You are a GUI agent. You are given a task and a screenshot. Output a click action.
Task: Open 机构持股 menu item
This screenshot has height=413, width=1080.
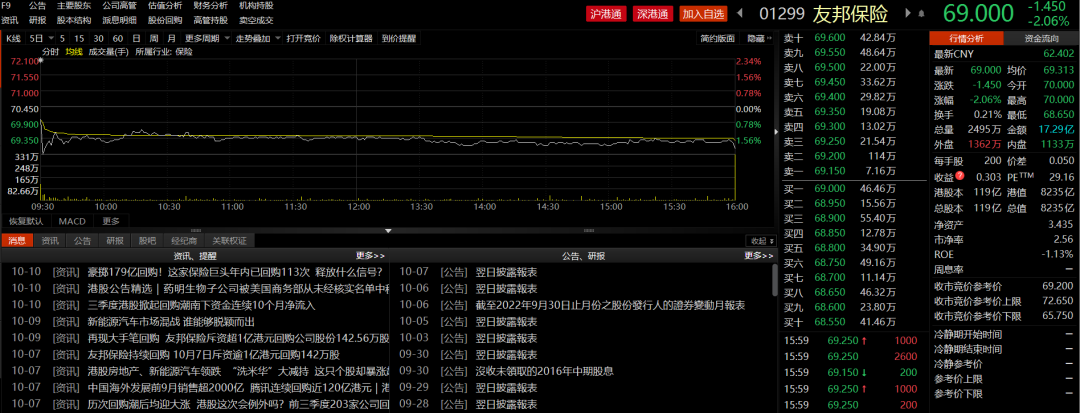coord(256,6)
